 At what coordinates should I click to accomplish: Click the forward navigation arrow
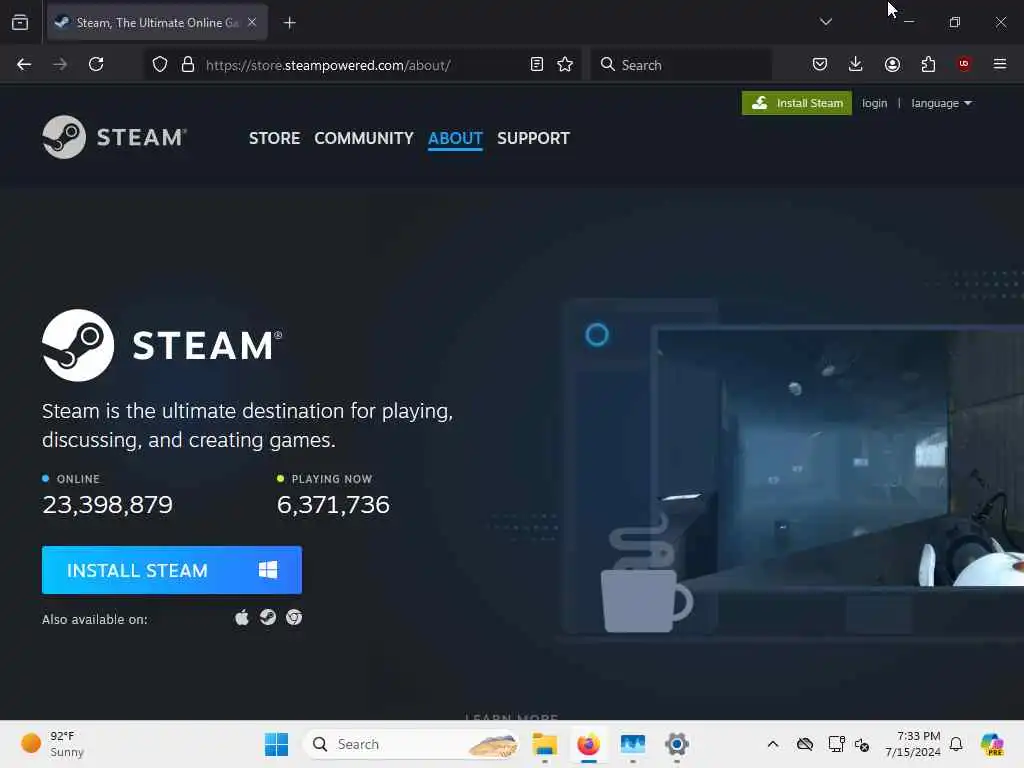[60, 64]
